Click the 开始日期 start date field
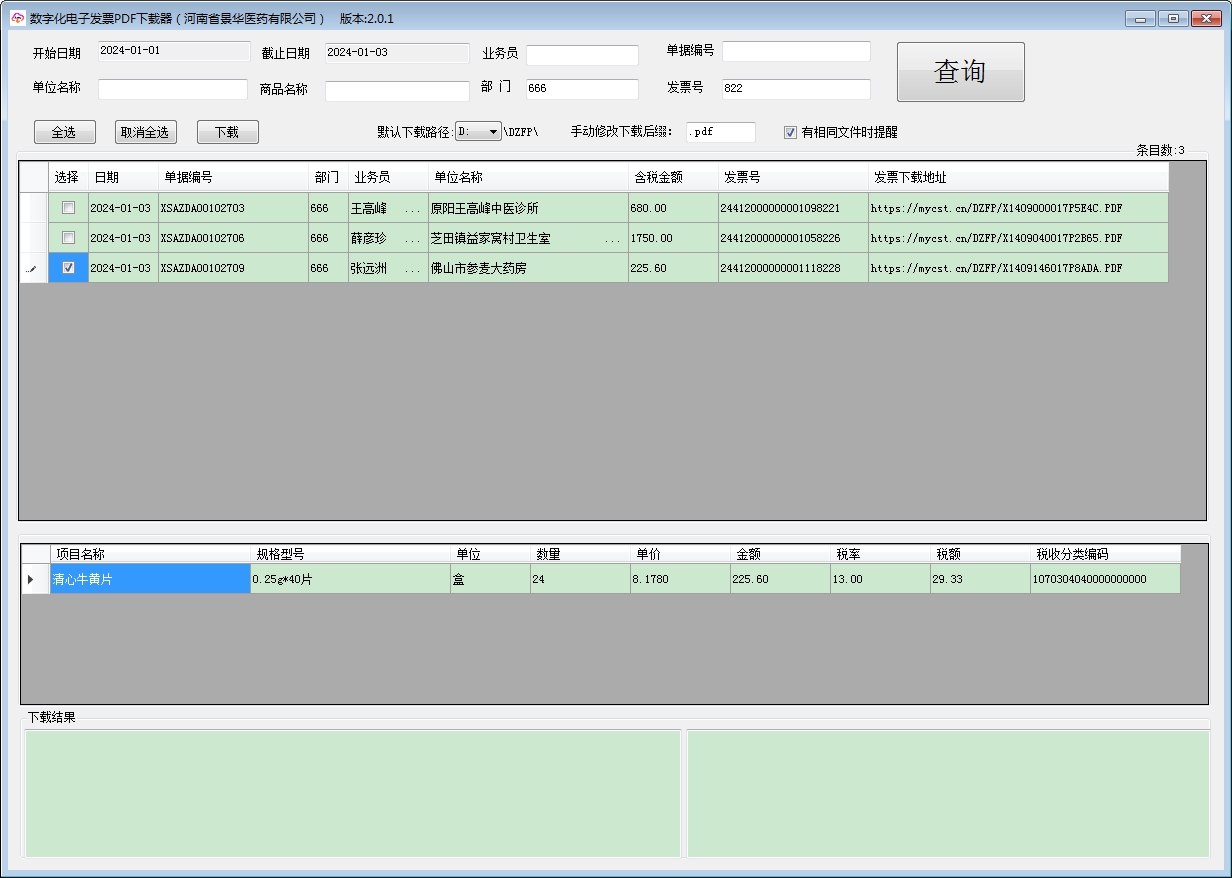 point(173,50)
